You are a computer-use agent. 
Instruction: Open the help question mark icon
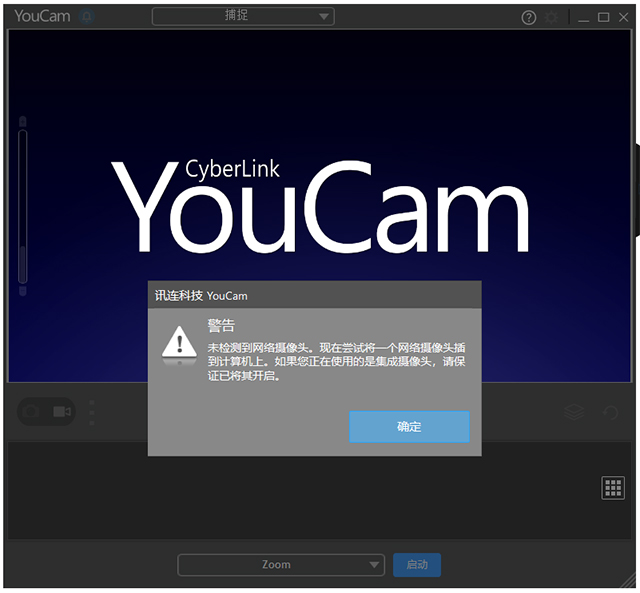(529, 18)
